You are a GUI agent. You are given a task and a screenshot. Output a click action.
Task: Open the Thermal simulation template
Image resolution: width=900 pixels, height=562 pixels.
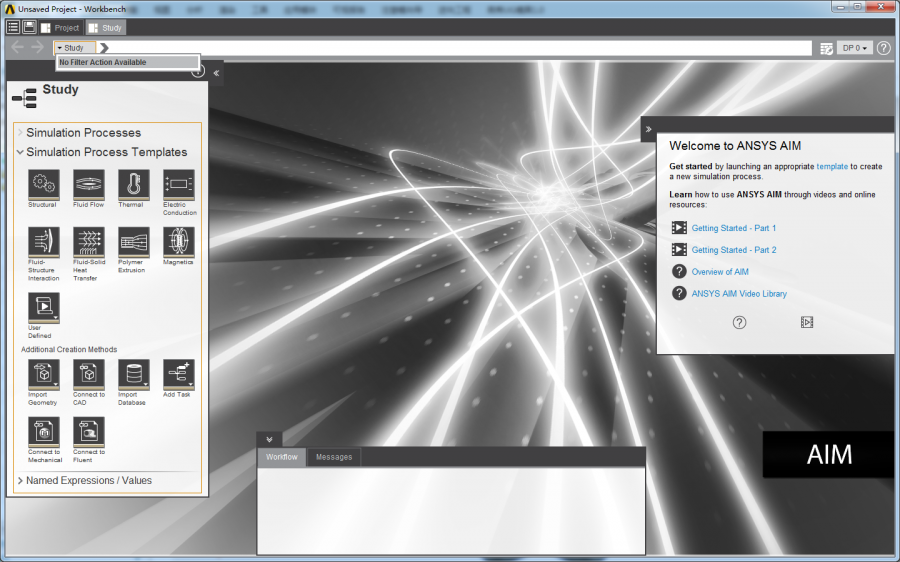click(x=133, y=184)
